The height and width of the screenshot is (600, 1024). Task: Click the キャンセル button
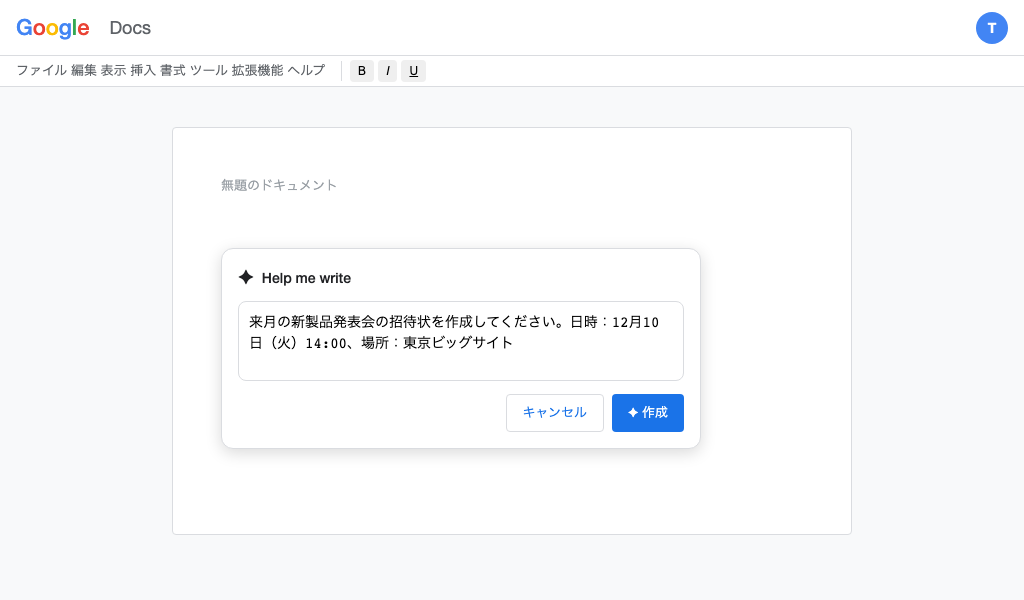pos(555,412)
